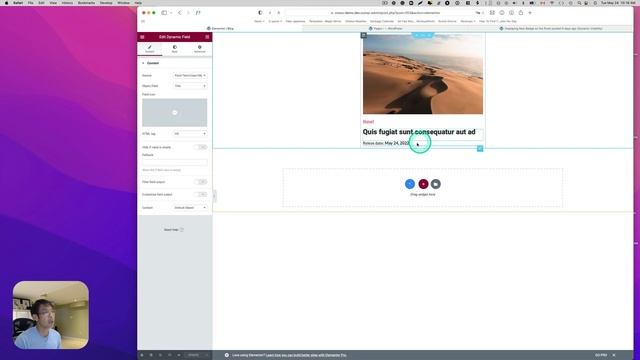Open the Source dropdown
The image size is (640, 360).
point(190,76)
